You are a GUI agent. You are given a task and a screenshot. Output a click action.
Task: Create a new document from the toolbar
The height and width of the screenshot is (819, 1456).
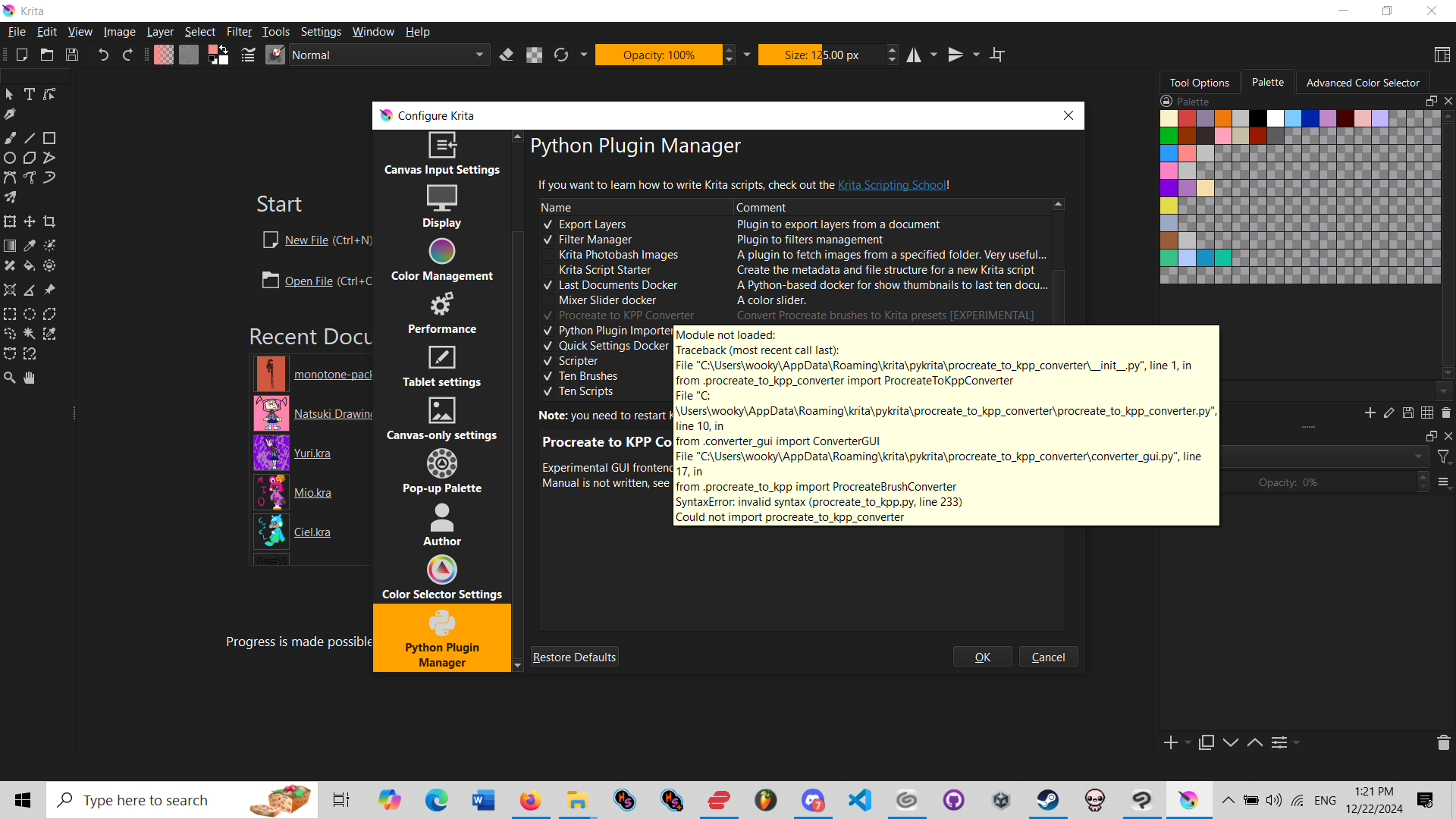pos(22,55)
